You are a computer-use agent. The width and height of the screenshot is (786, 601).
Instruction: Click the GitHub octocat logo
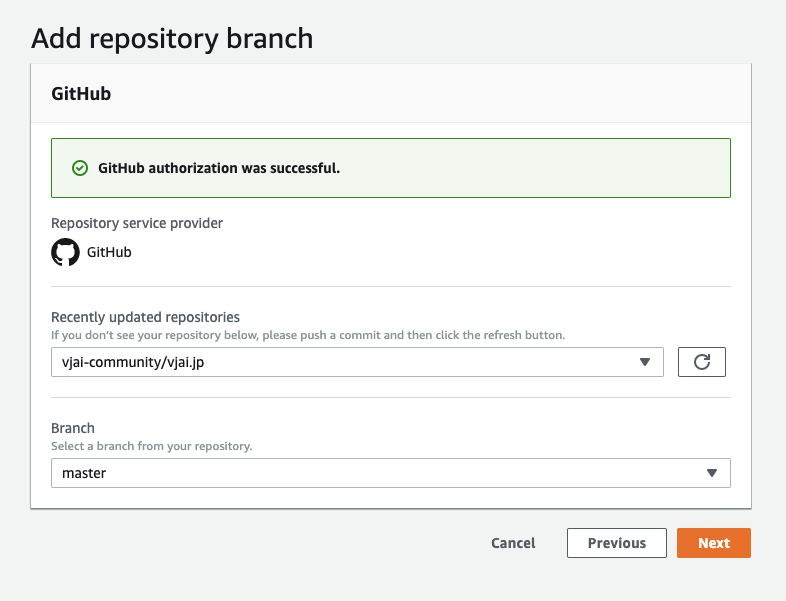(x=65, y=252)
